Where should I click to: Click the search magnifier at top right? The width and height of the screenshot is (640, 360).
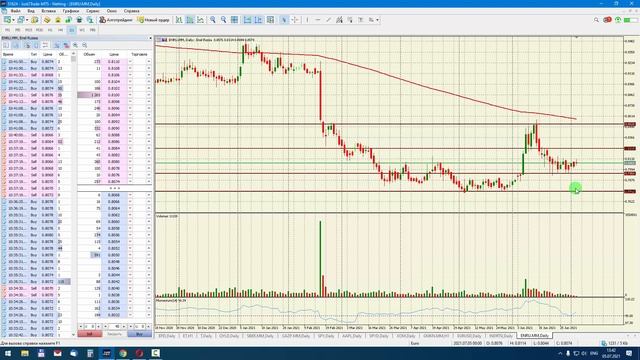tap(596, 20)
